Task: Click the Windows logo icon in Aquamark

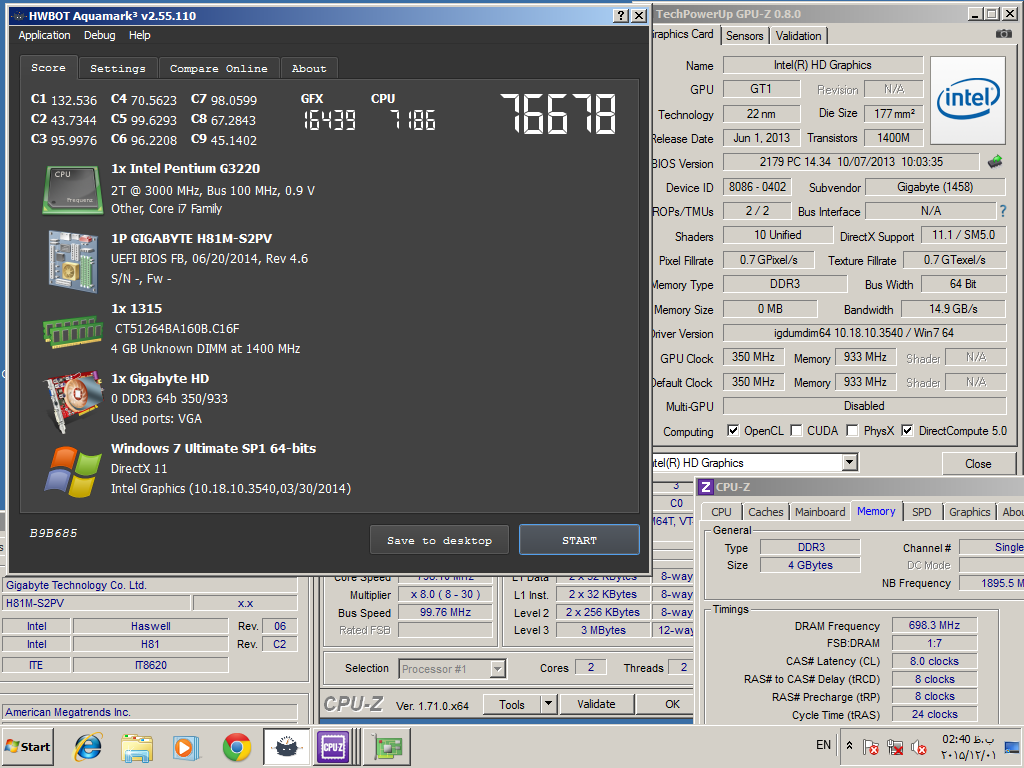Action: (72, 472)
